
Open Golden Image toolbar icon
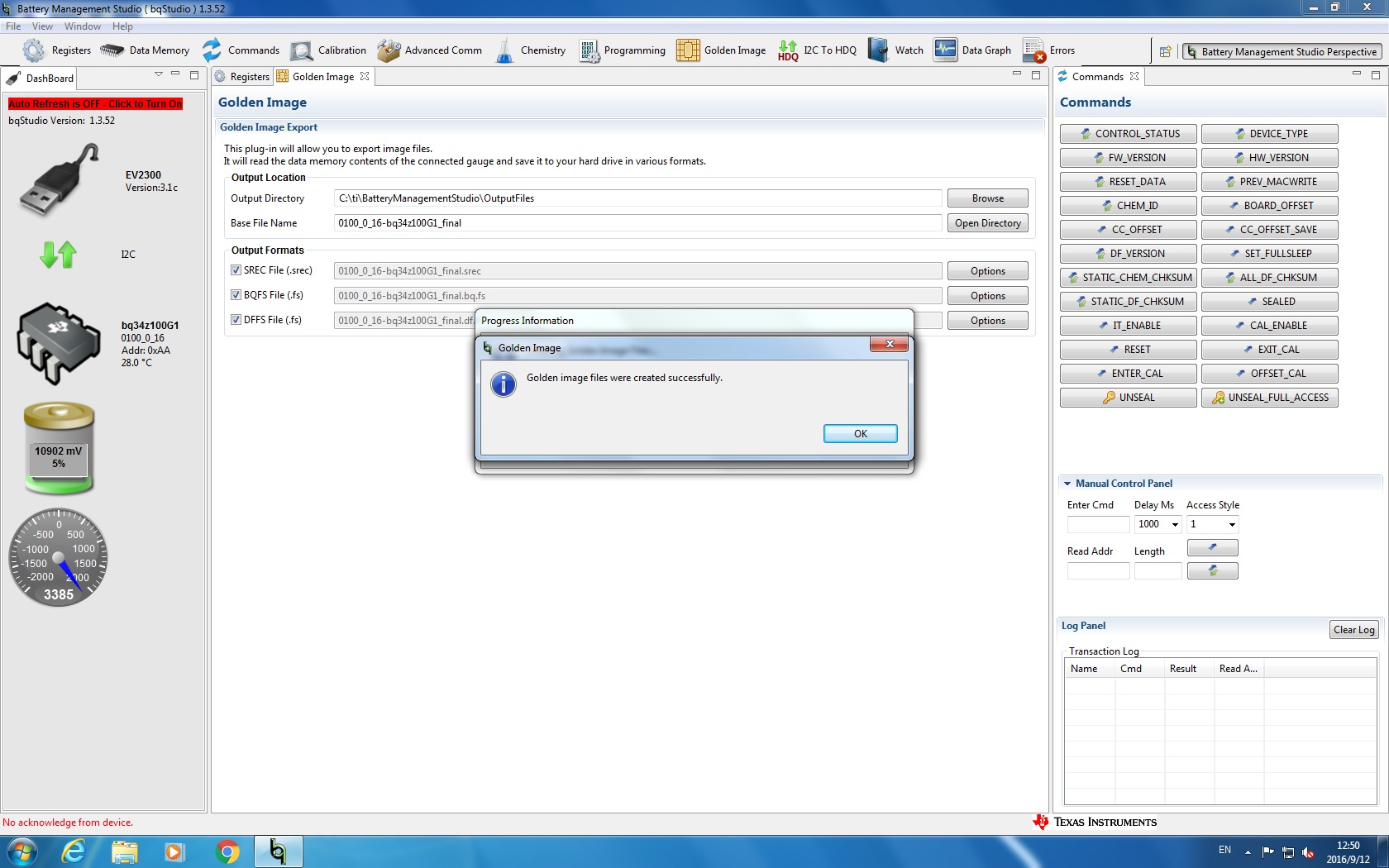pyautogui.click(x=688, y=50)
